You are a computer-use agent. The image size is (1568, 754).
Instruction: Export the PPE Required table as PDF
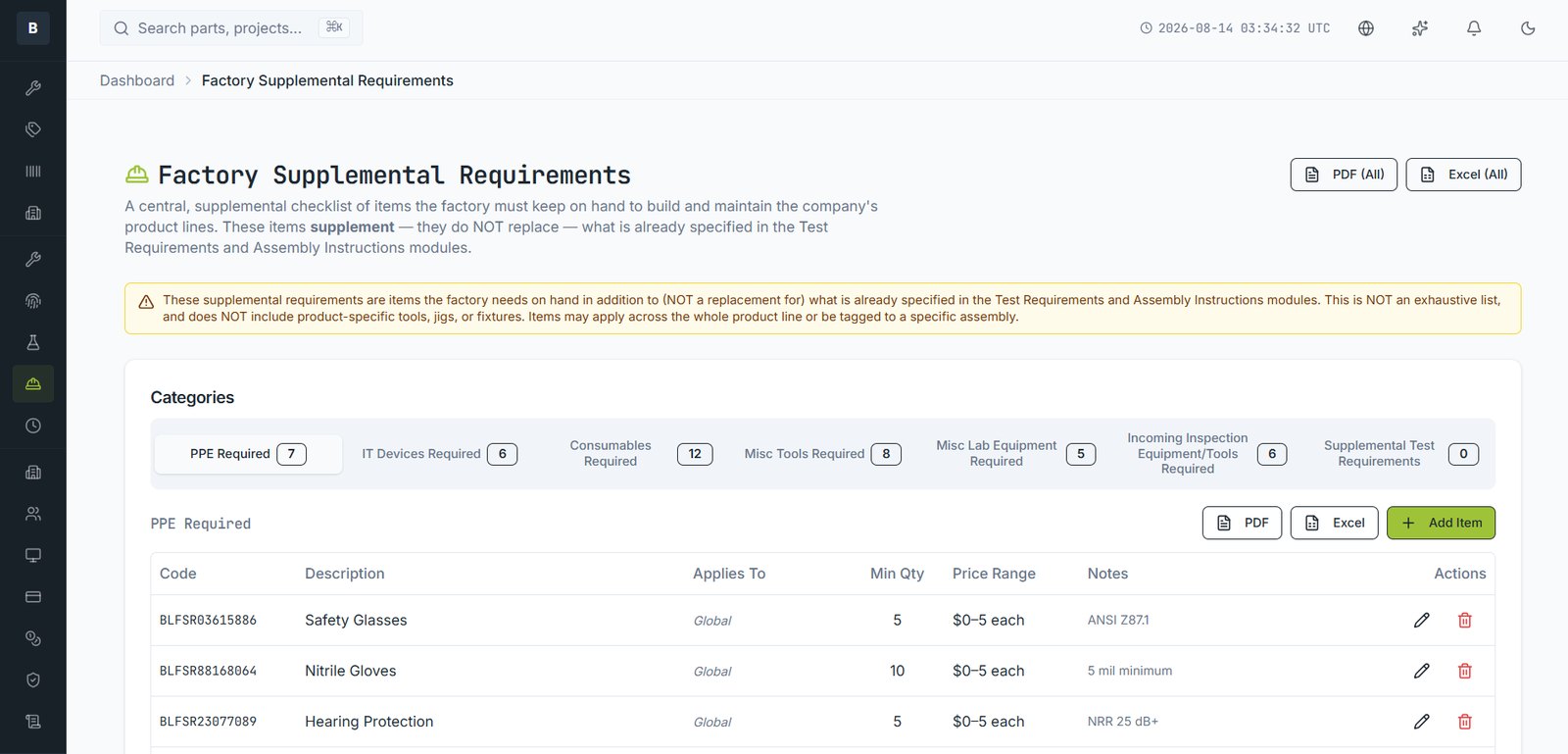click(x=1242, y=523)
